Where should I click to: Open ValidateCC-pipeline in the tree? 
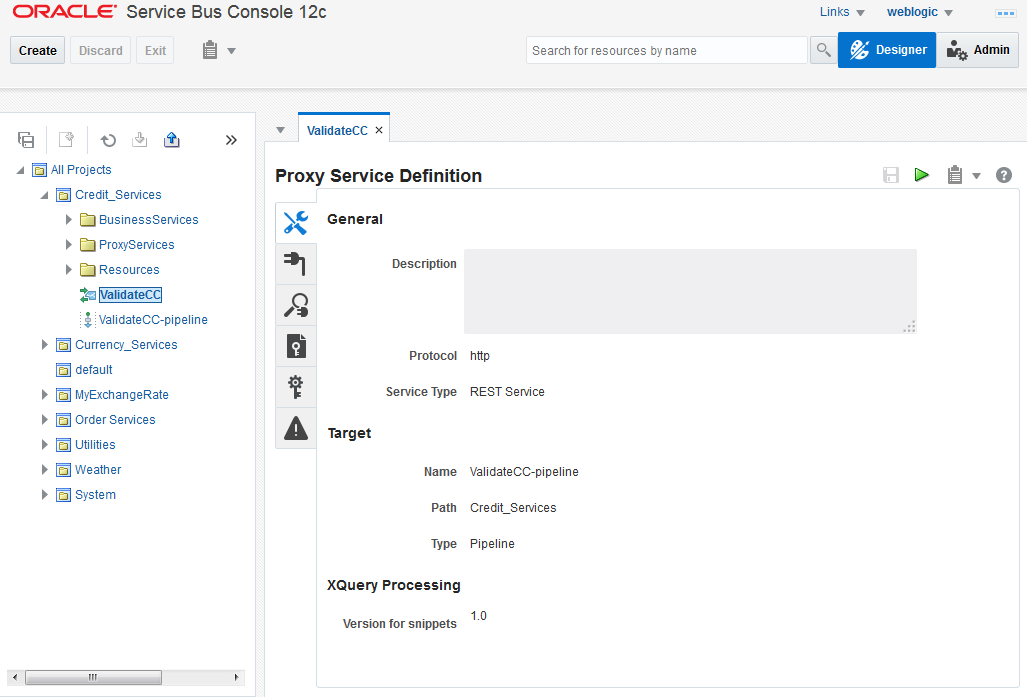pos(153,320)
